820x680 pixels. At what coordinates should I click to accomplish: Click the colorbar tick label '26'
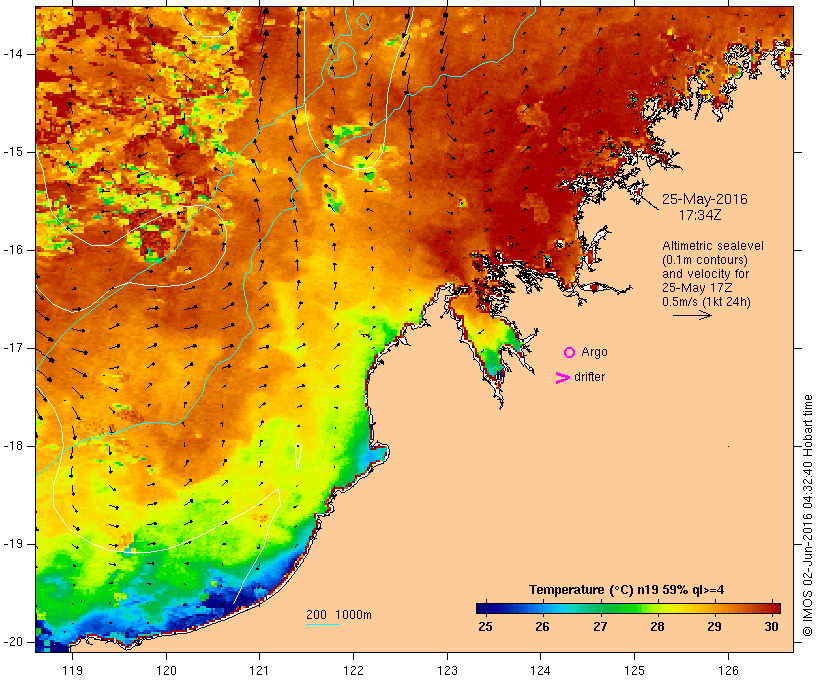coord(542,627)
